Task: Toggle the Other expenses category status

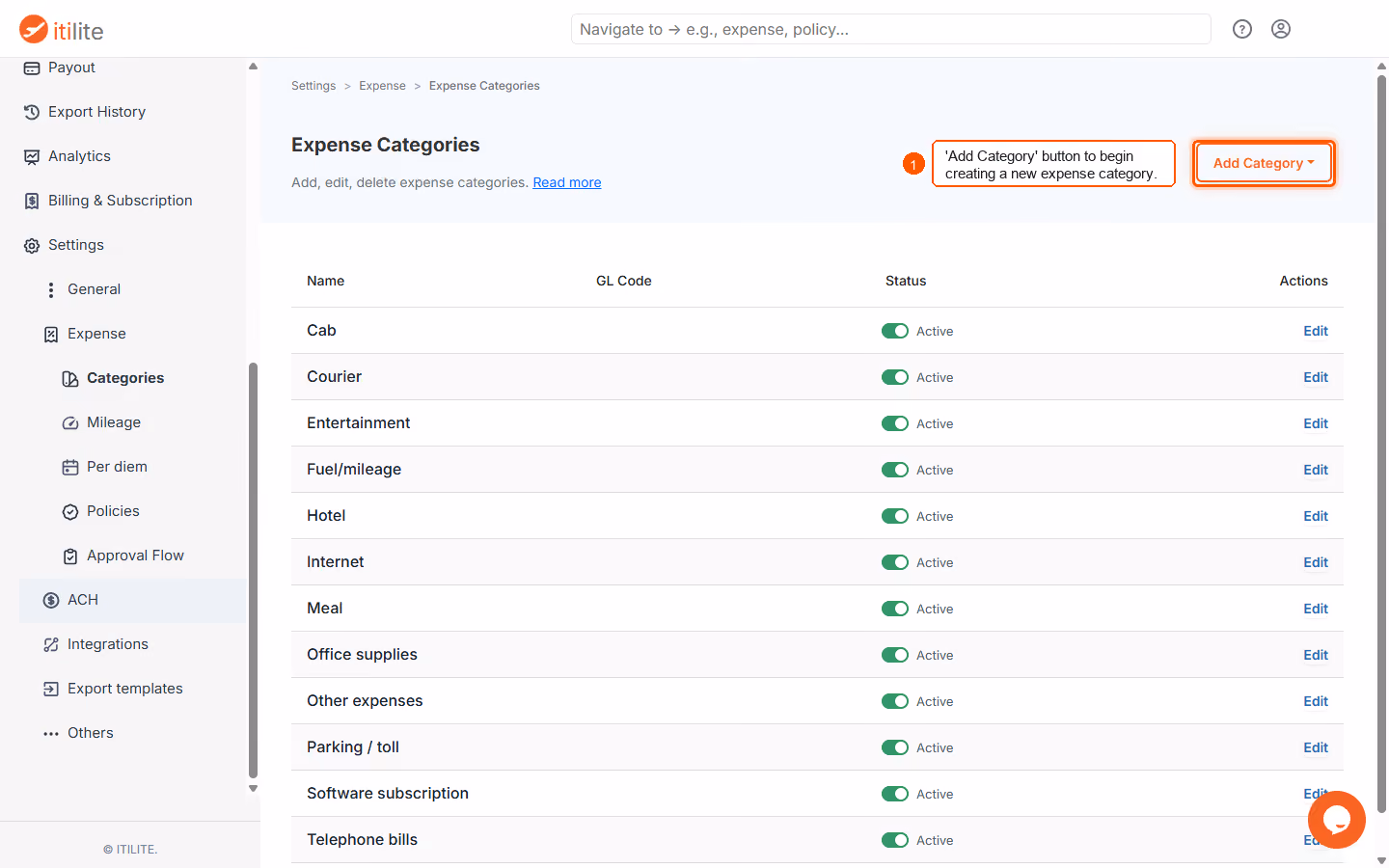Action: click(x=895, y=701)
